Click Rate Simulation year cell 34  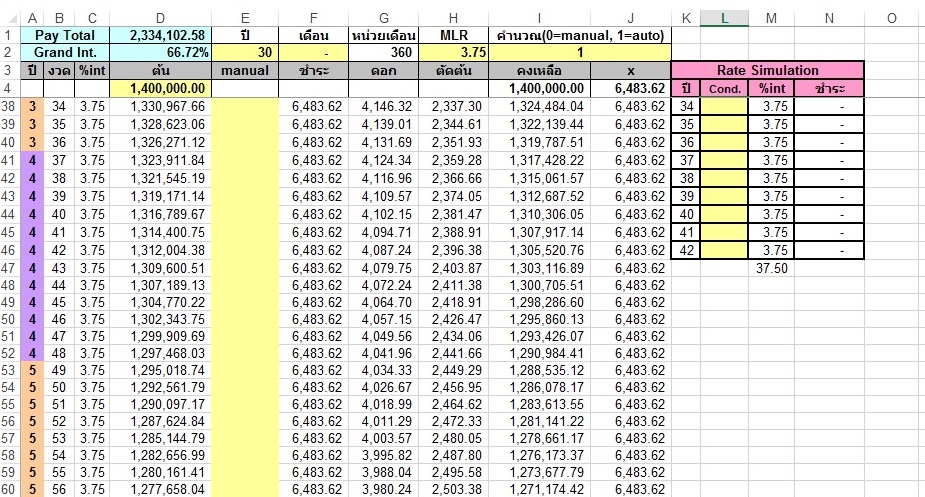click(686, 106)
